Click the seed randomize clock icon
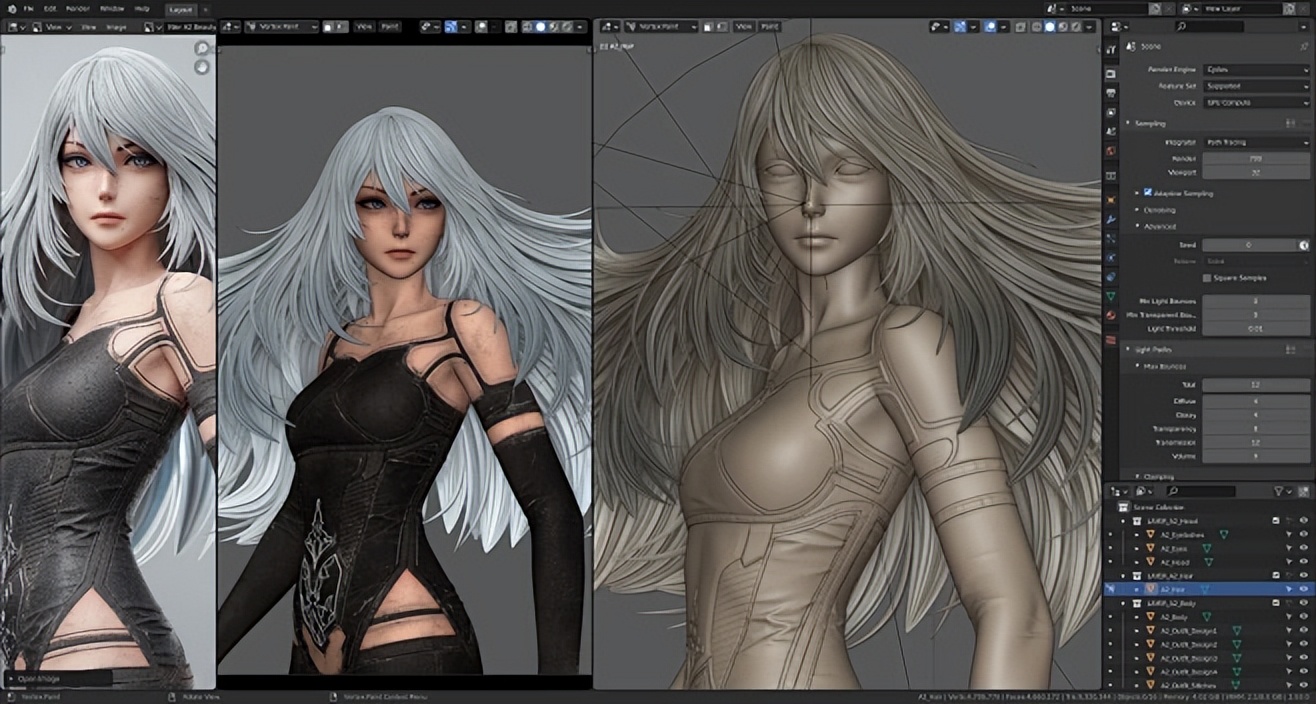Viewport: 1316px width, 704px height. [x=1303, y=245]
